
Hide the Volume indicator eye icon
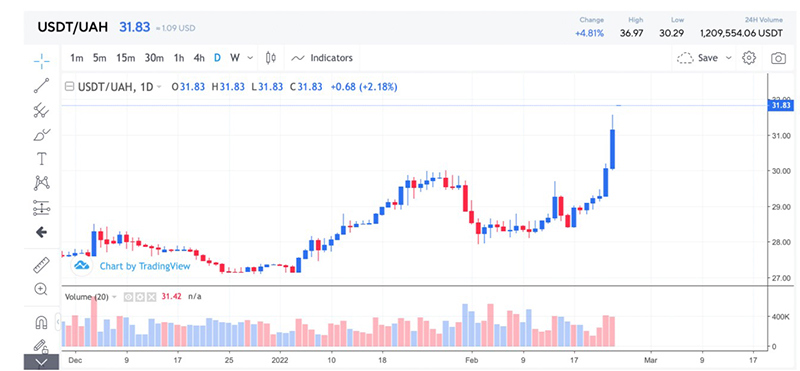click(x=129, y=296)
